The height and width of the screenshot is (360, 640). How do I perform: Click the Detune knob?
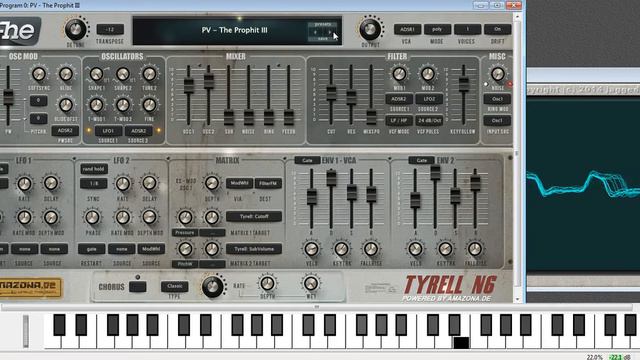76,29
